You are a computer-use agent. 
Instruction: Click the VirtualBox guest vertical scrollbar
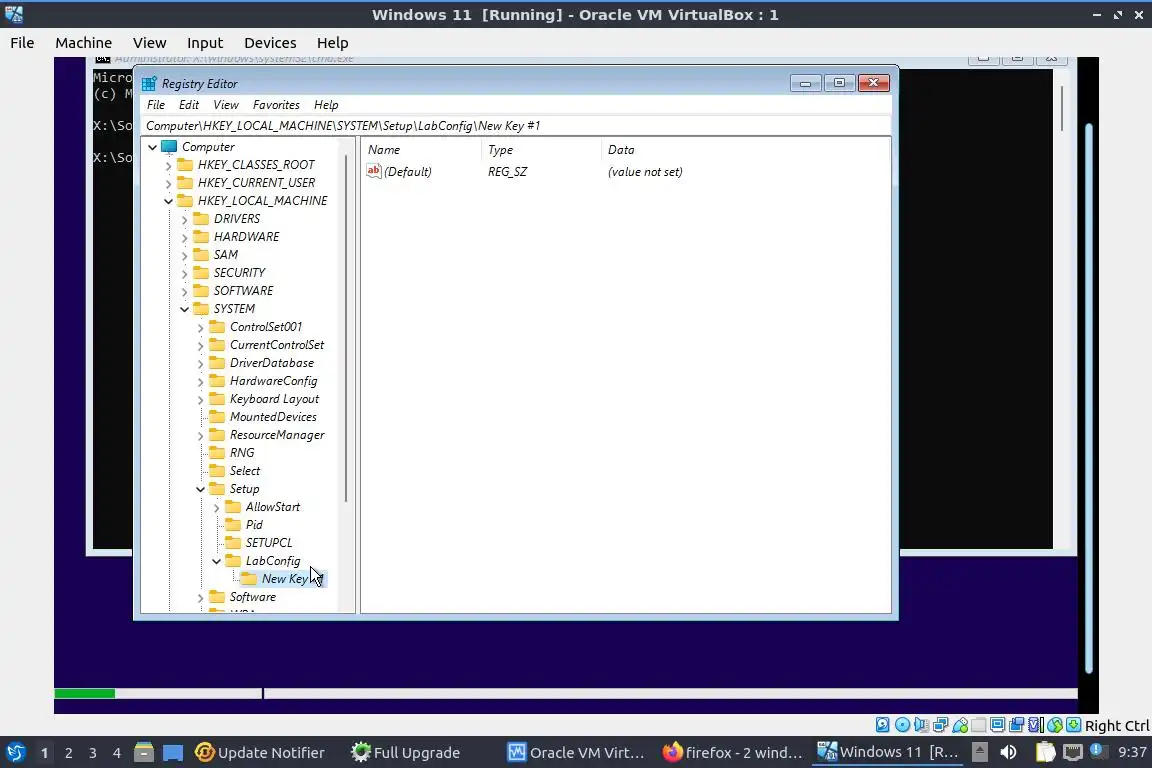pos(1089,398)
